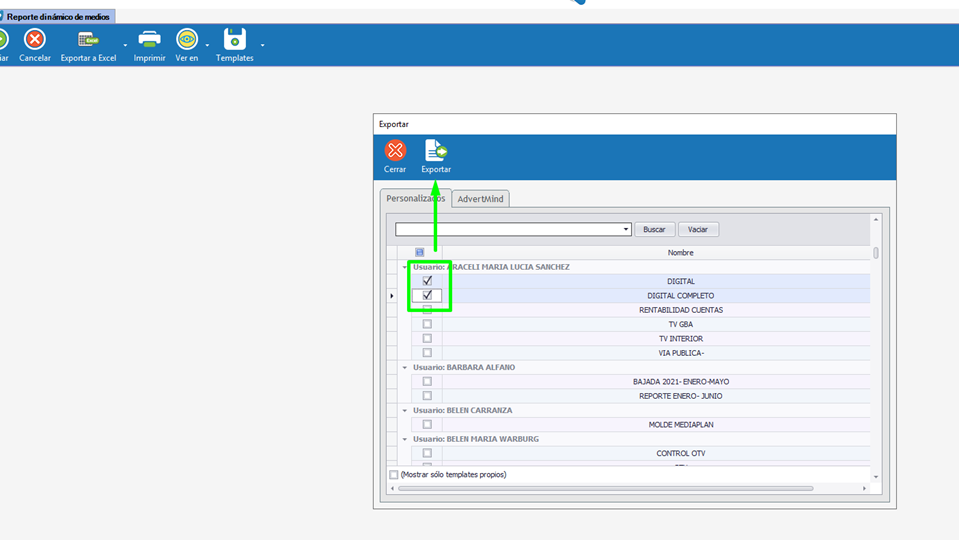Viewport: 959px width, 540px height.
Task: Enable Mostrar sólo templates propios checkbox
Action: coord(394,474)
